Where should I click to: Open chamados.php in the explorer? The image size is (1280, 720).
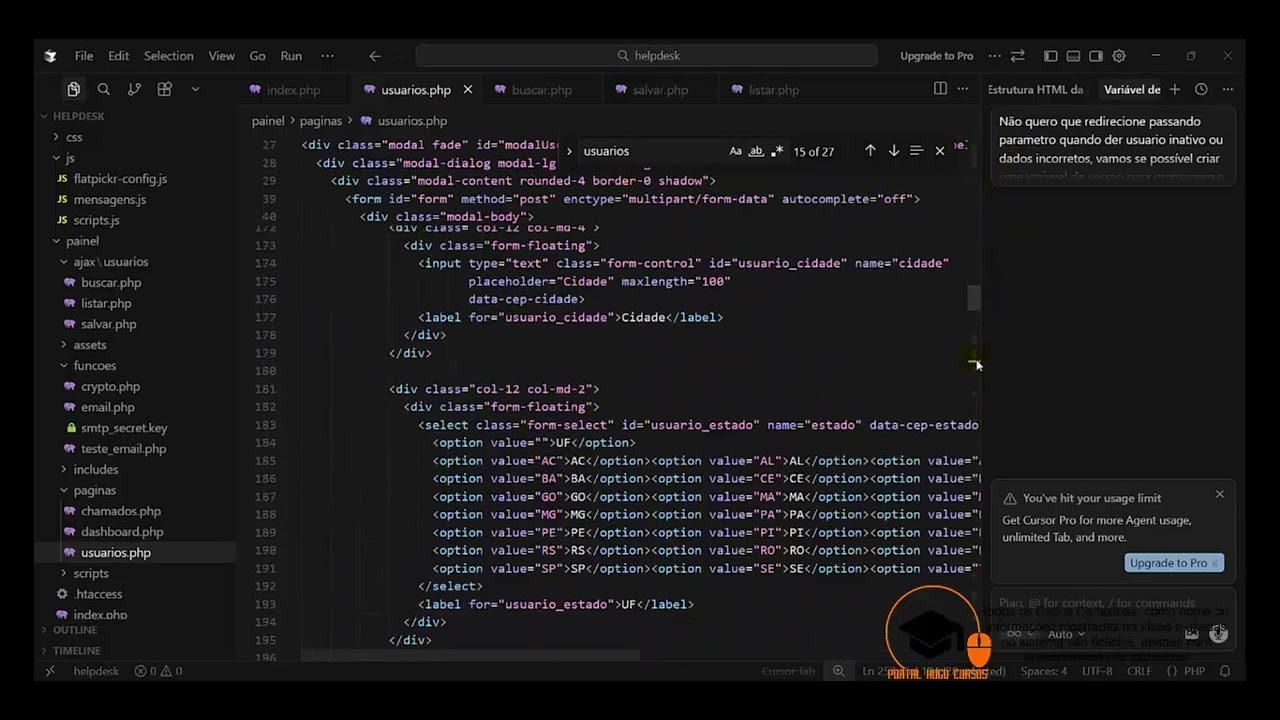point(120,511)
